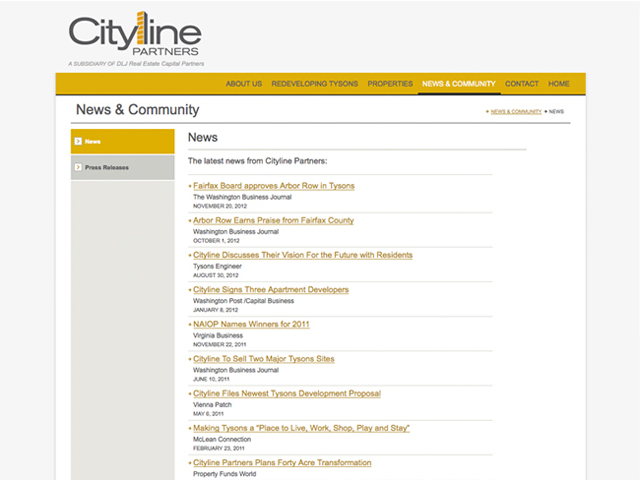Click the arrow icon beside Press Releases
The width and height of the screenshot is (640, 480).
tap(78, 167)
